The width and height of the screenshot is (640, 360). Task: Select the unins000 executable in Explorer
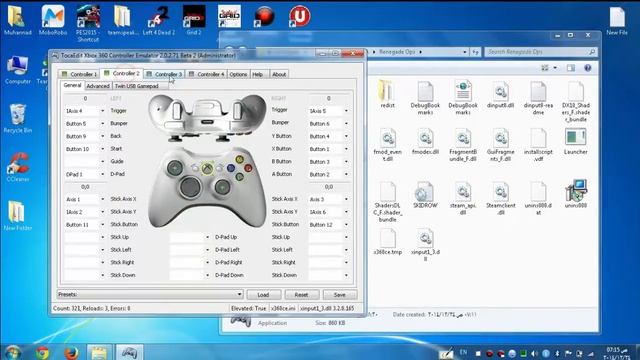576,194
